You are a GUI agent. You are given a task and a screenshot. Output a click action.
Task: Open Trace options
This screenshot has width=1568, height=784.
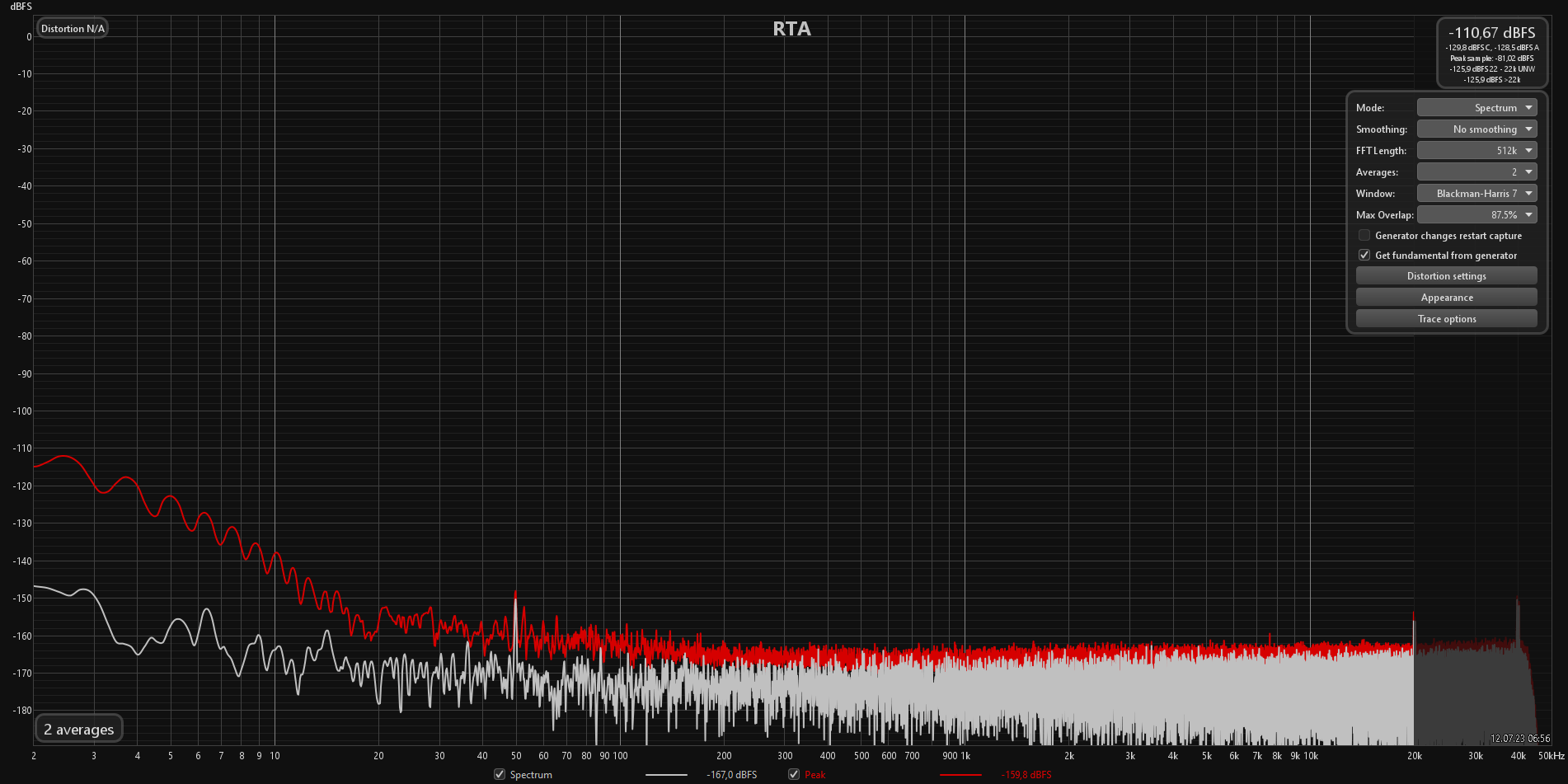click(1446, 319)
